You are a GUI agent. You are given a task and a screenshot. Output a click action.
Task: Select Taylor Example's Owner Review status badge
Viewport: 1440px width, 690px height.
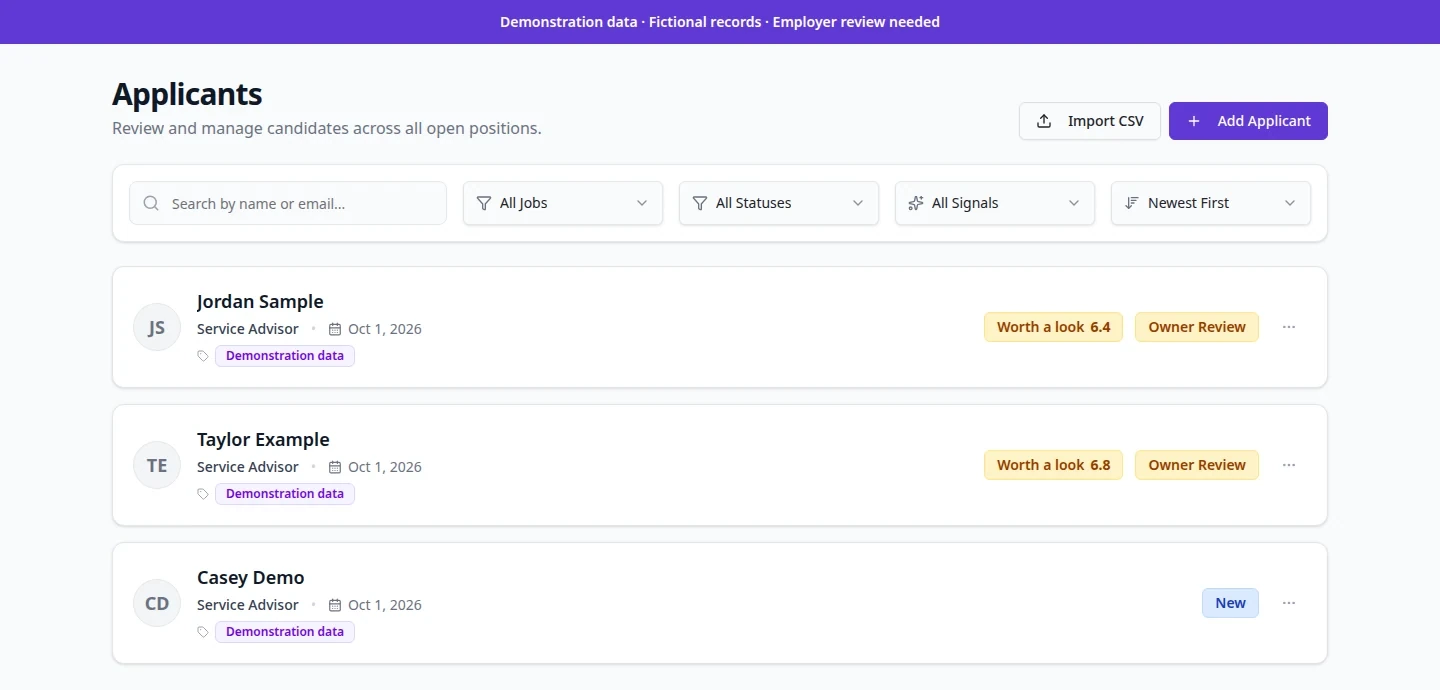[1197, 465]
